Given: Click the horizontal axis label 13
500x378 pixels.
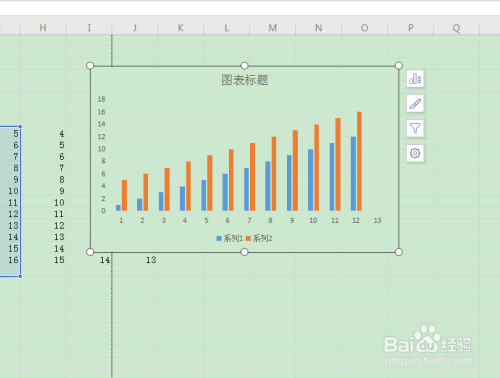Looking at the screenshot, I should pos(377,220).
